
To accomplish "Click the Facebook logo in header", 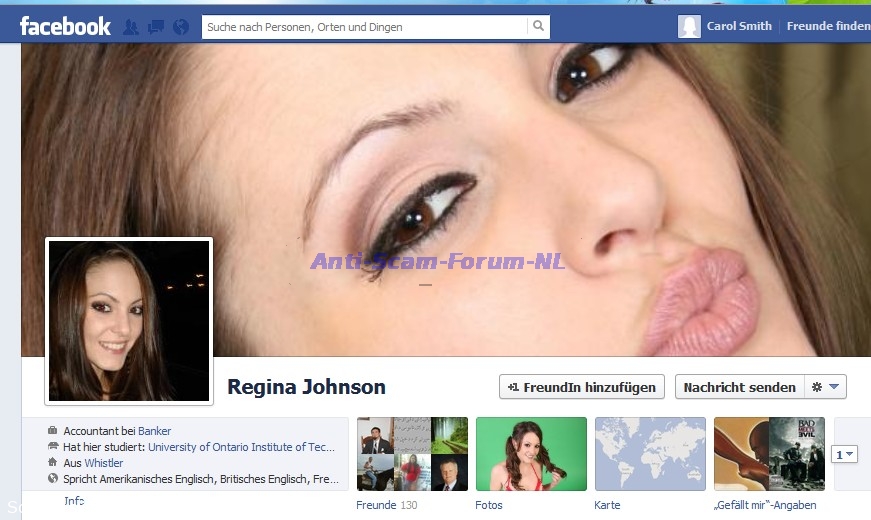I will [x=65, y=26].
